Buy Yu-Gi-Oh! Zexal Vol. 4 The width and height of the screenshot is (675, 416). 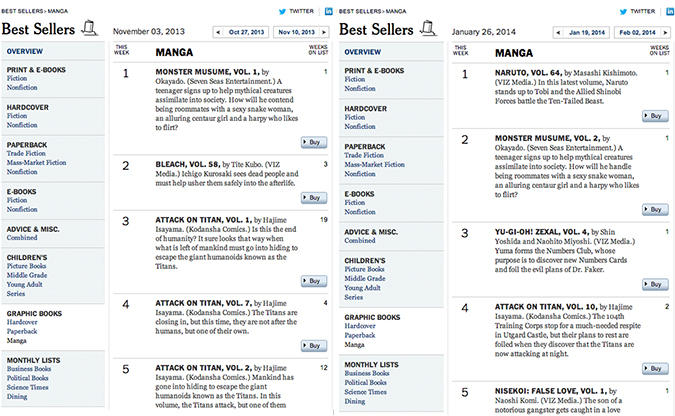(x=655, y=284)
